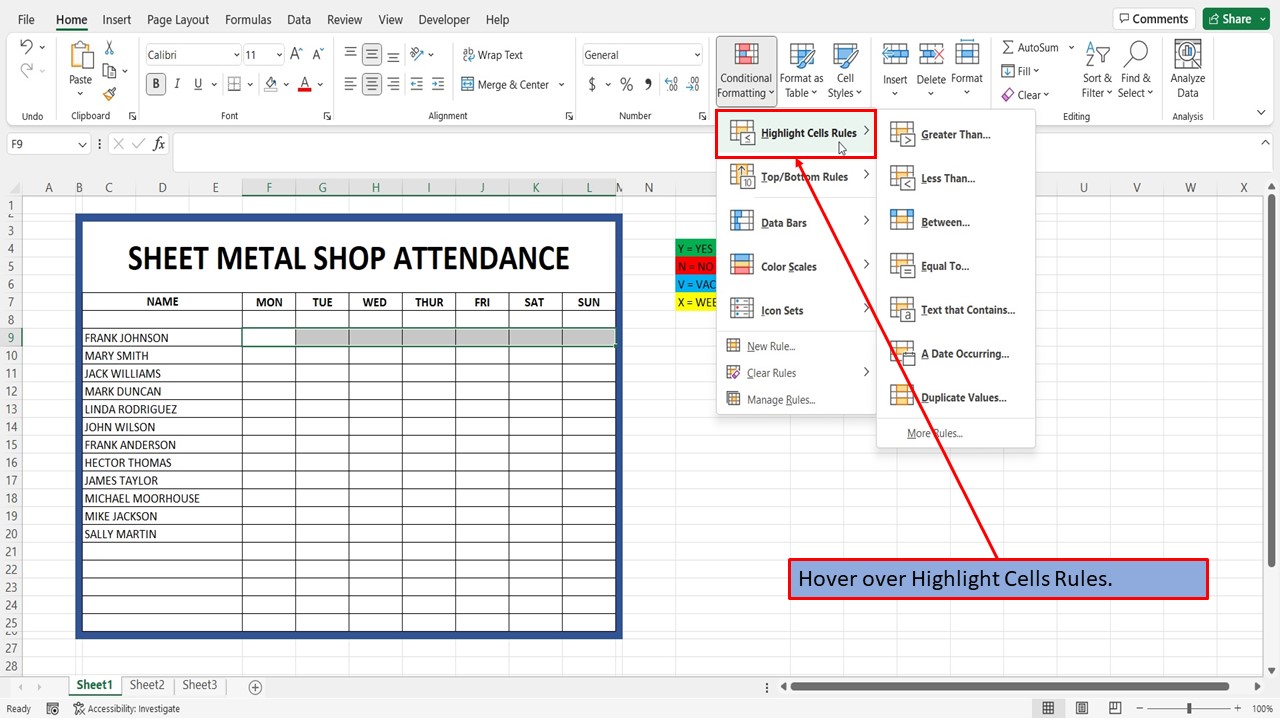Toggle Underline formatting
This screenshot has width=1280, height=720.
198,84
